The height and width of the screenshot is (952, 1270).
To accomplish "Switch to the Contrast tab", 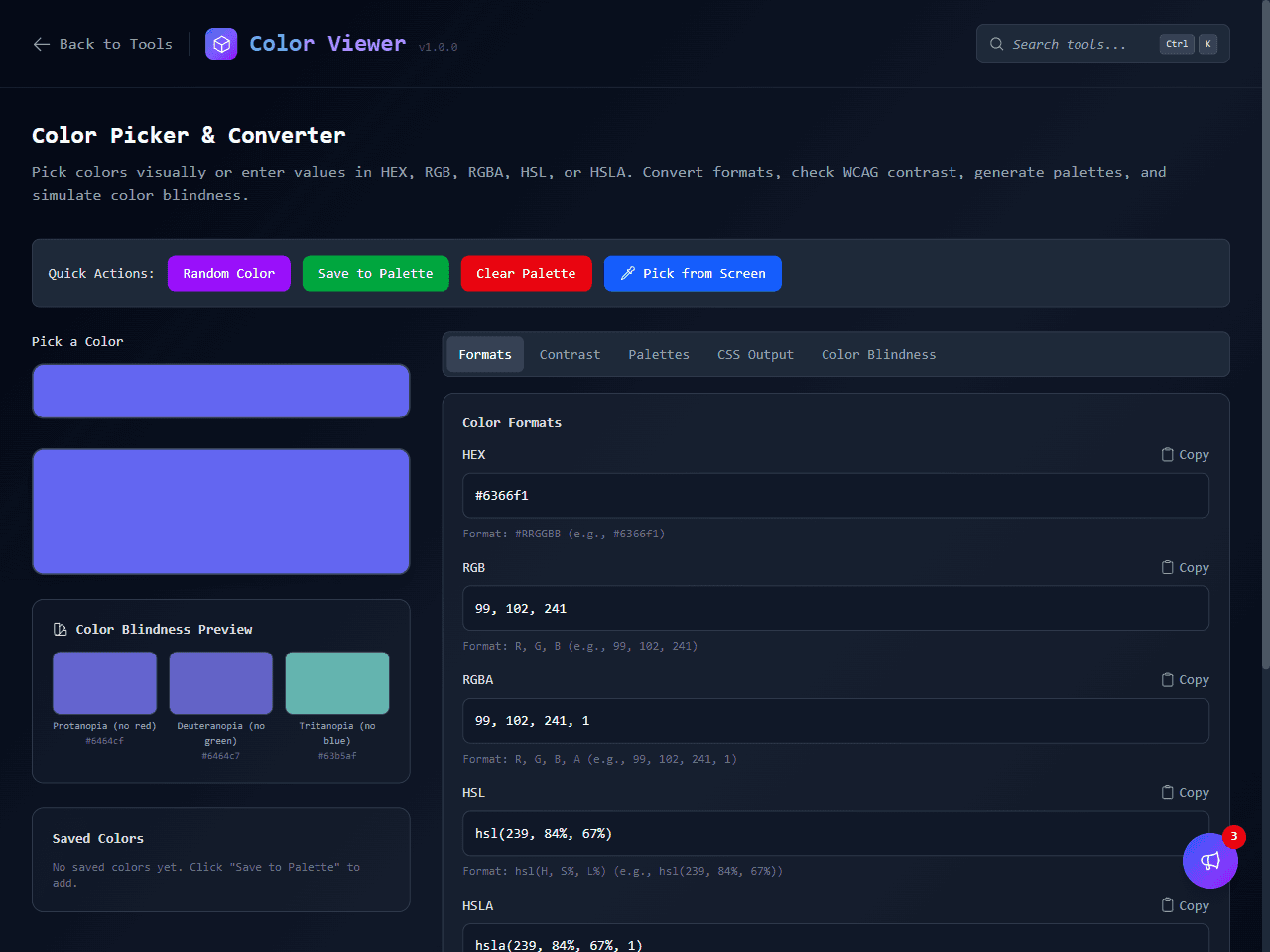I will click(570, 354).
